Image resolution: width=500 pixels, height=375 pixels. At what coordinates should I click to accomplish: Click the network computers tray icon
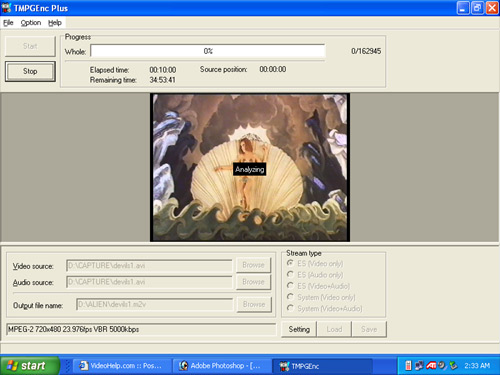pyautogui.click(x=419, y=365)
